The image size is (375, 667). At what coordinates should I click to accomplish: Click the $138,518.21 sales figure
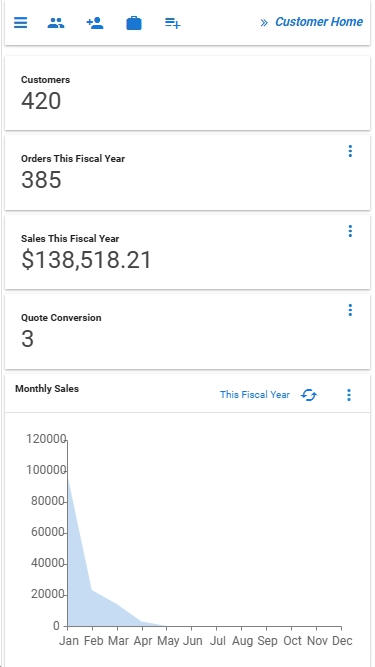click(86, 260)
